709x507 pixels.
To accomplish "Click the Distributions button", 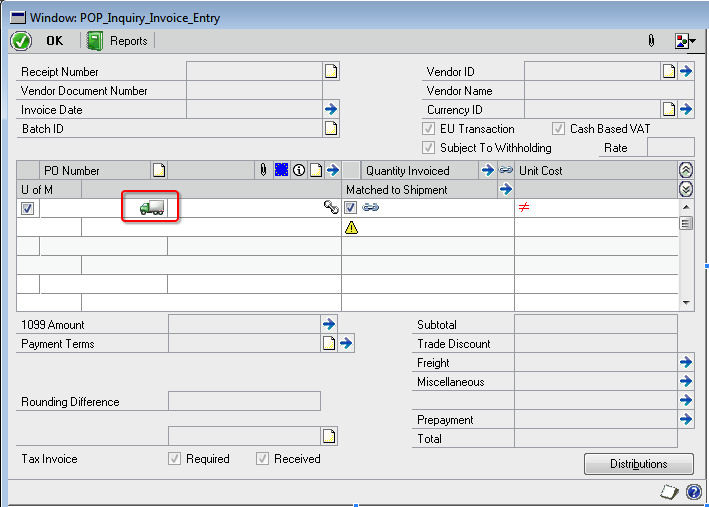I will pyautogui.click(x=639, y=464).
